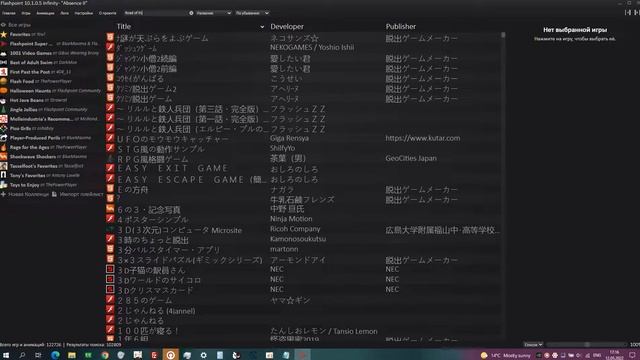The width and height of the screenshot is (640, 360).
Task: Click Новая Коллекция button
Action: (x=25, y=194)
